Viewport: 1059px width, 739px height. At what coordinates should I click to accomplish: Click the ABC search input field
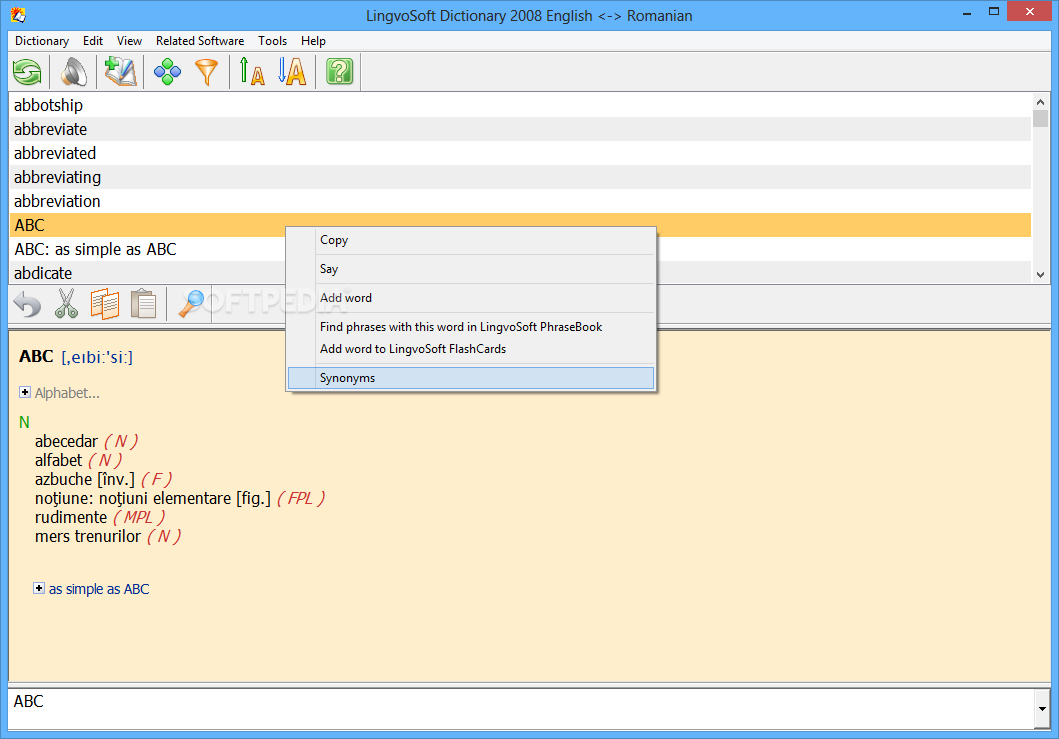point(522,709)
